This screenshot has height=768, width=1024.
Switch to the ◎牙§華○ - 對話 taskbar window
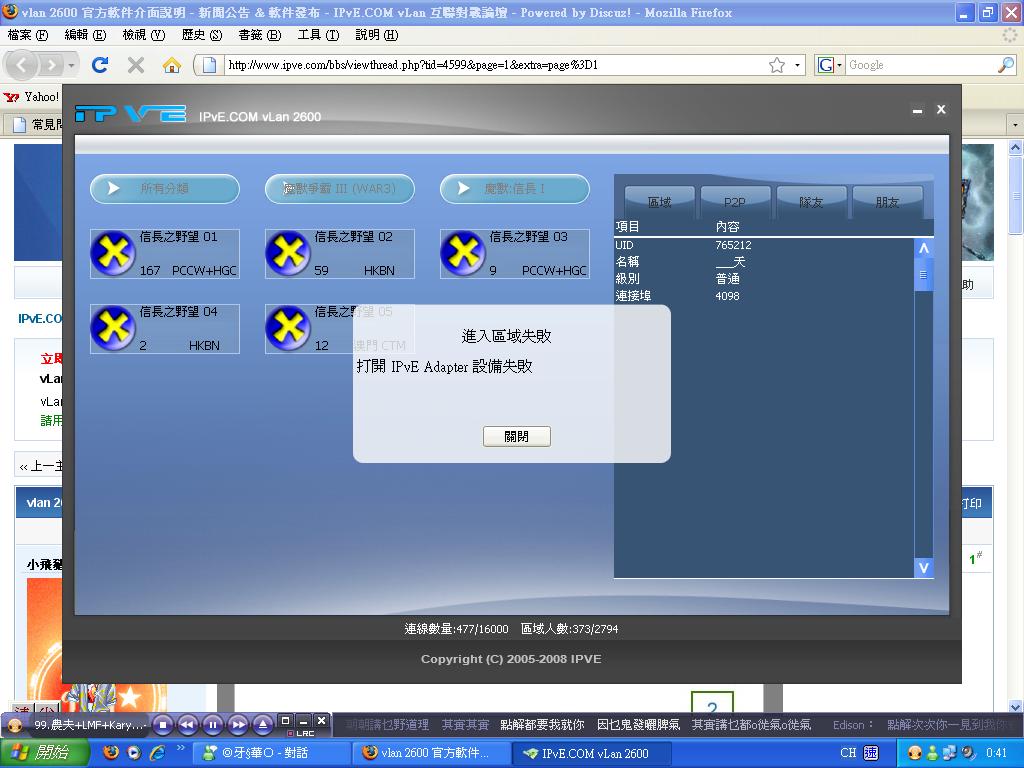pos(272,753)
